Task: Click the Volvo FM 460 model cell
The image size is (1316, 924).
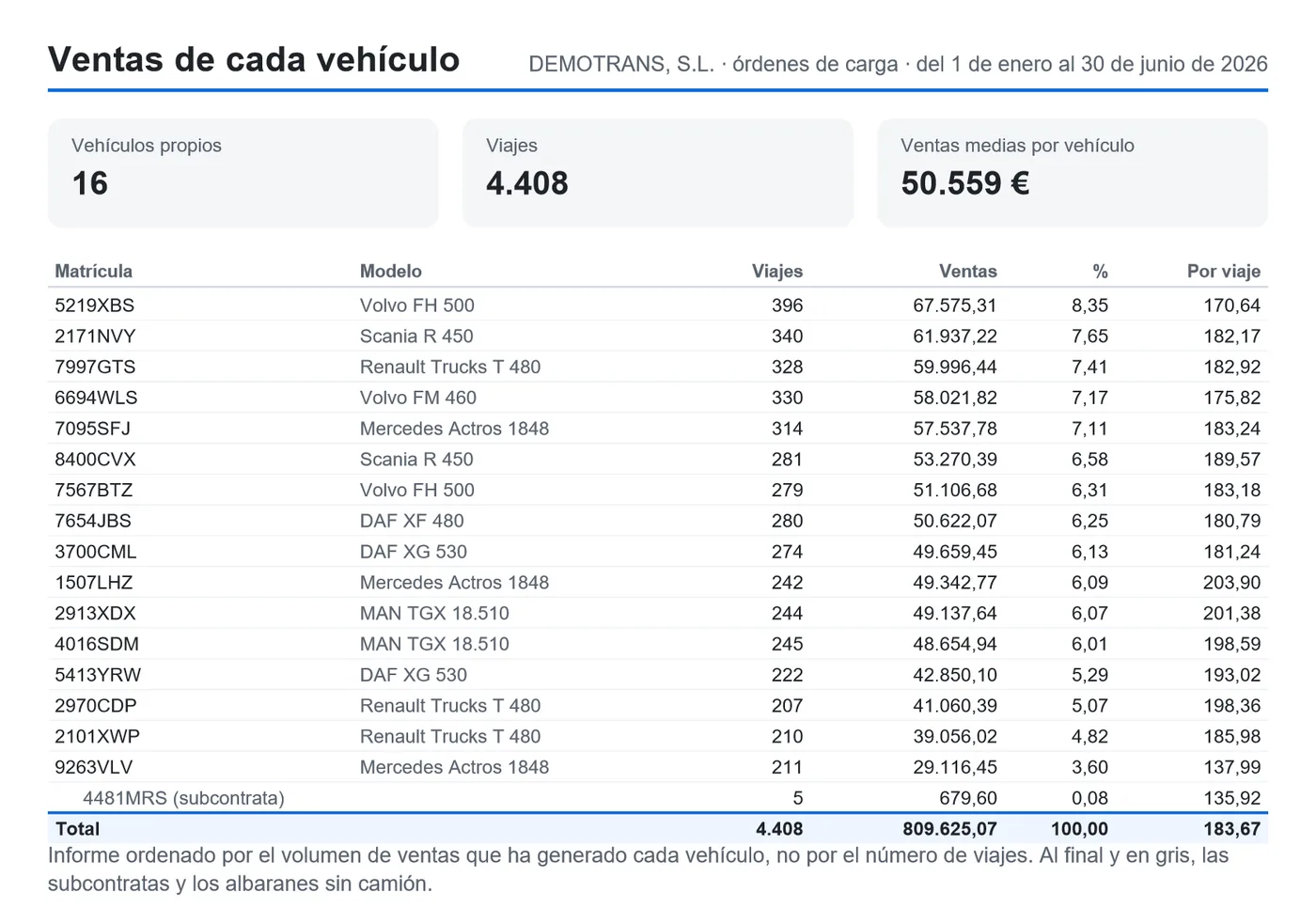Action: (418, 398)
